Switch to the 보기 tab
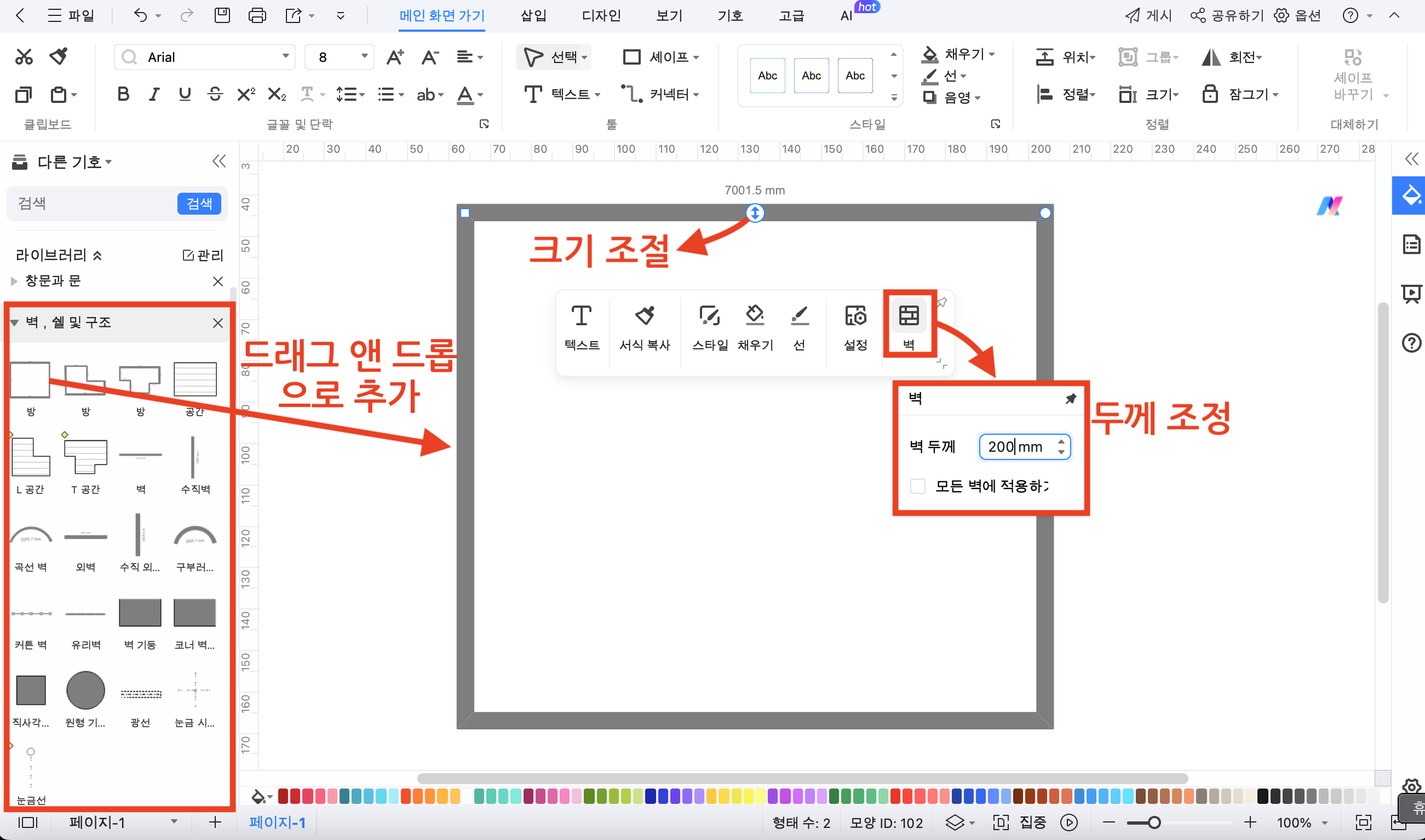 coord(669,16)
